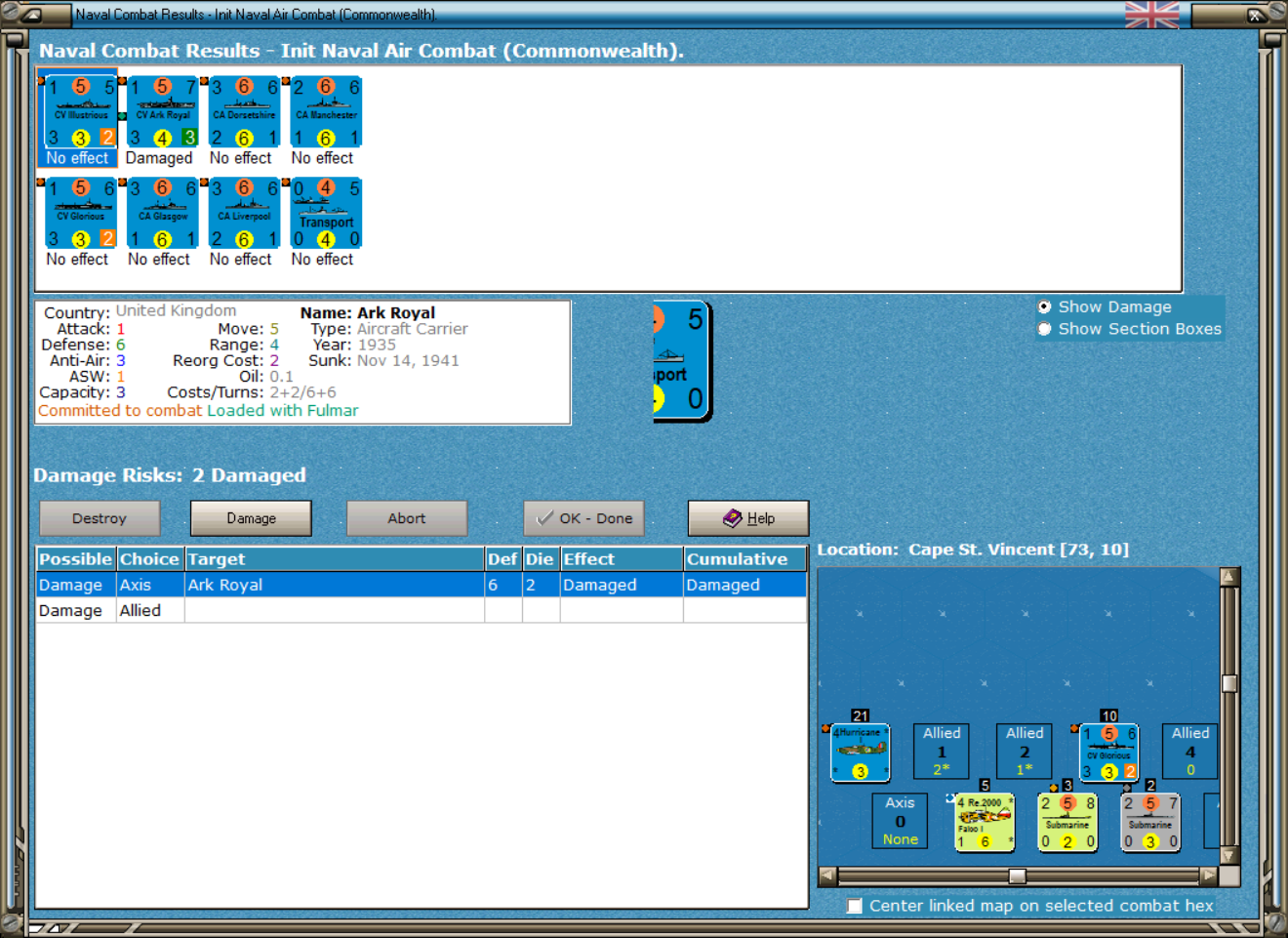
Task: Choose the CA Manchester cruiser counter
Action: click(327, 112)
